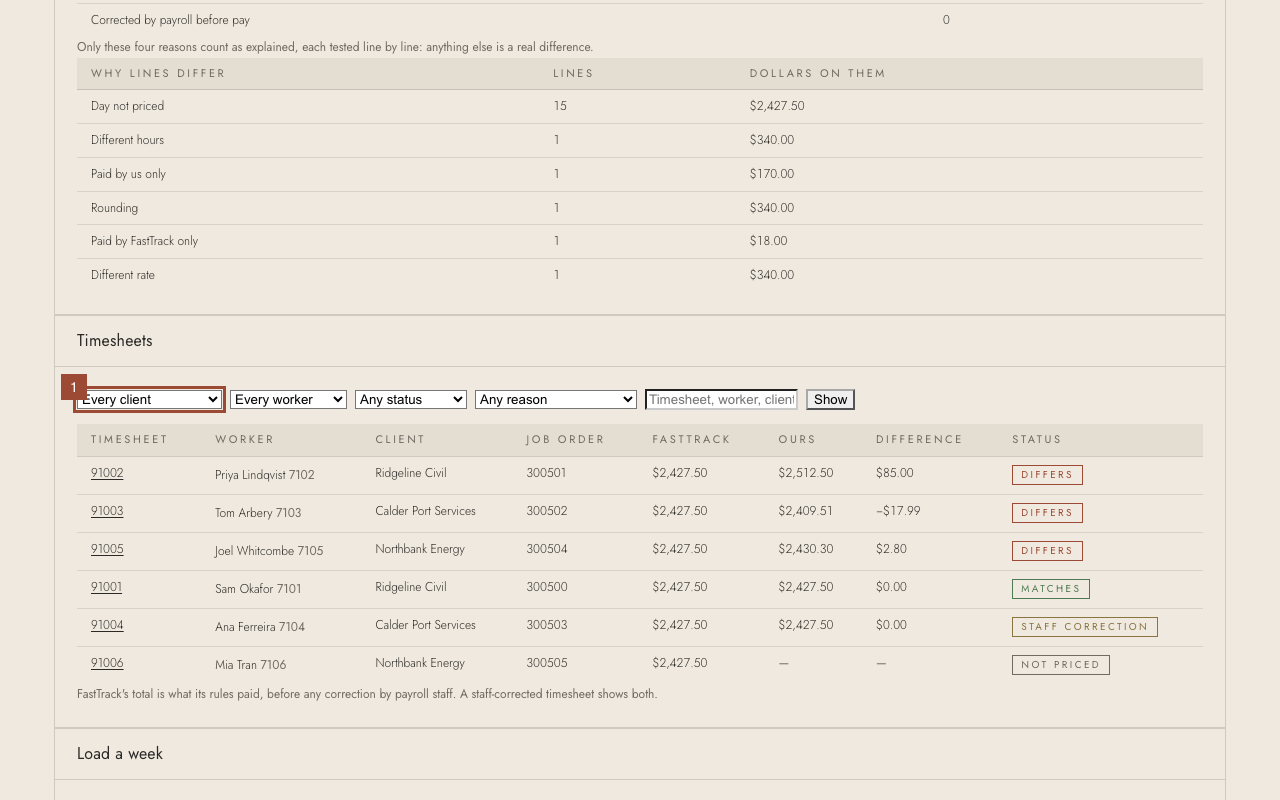Click the NOT PRICED status badge
This screenshot has height=800, width=1280.
[x=1061, y=665]
